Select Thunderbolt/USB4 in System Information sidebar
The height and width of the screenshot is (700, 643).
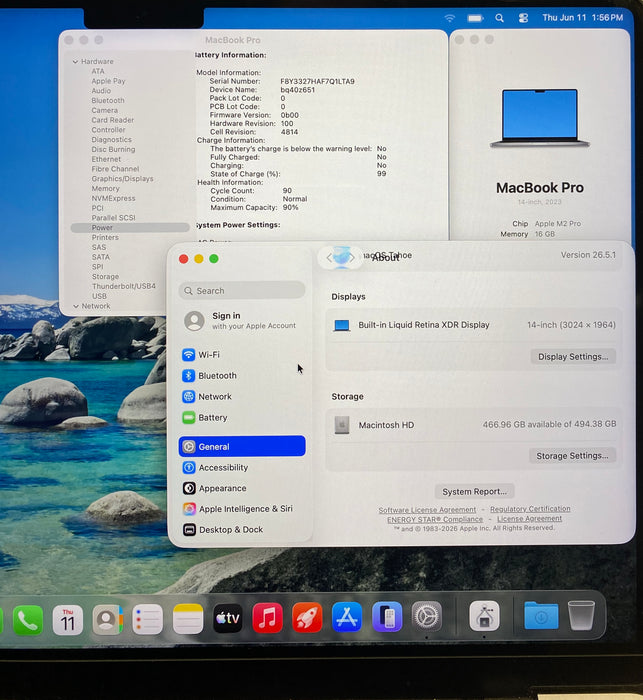[124, 286]
